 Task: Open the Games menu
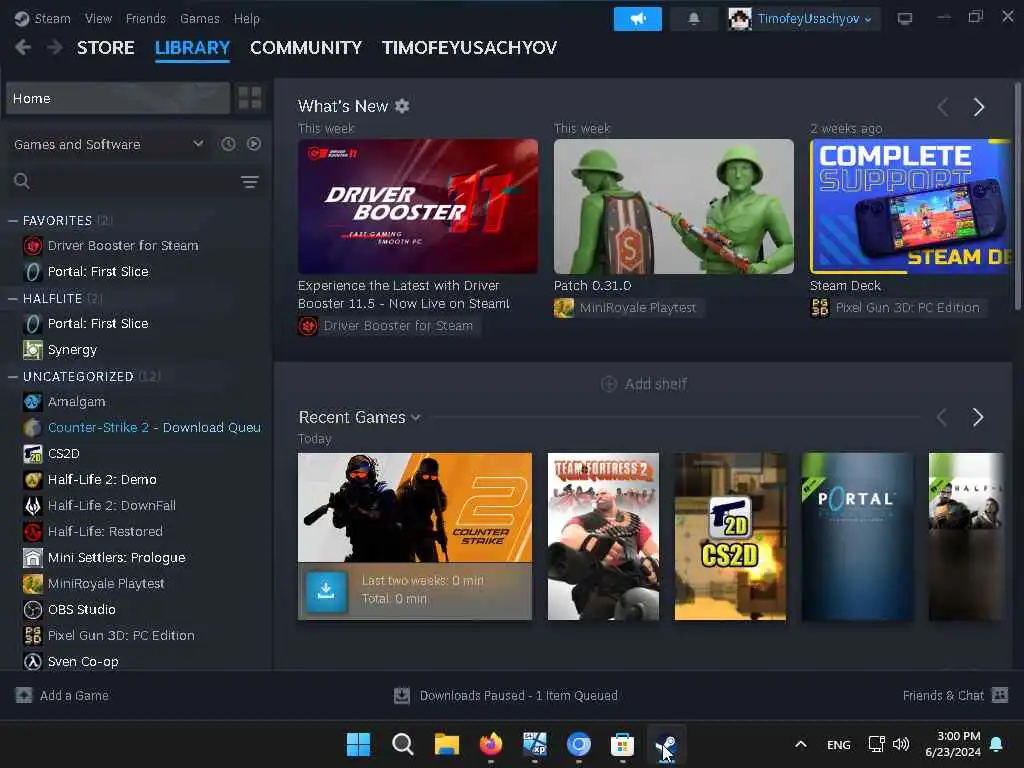(200, 18)
